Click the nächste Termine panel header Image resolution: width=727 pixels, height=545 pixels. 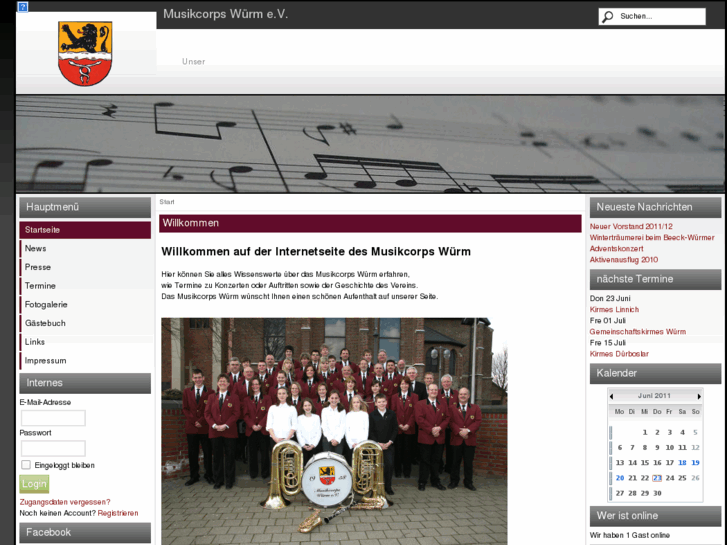tap(655, 279)
